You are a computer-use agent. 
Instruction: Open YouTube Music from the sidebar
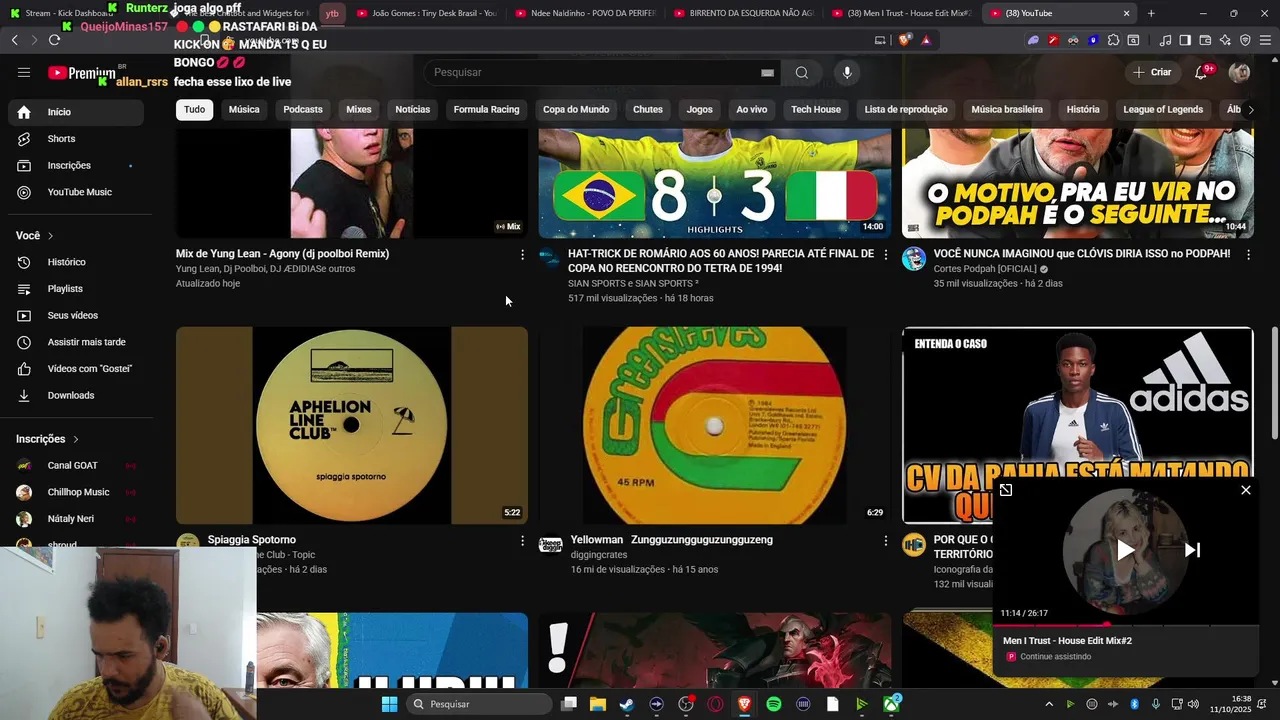pos(76,192)
